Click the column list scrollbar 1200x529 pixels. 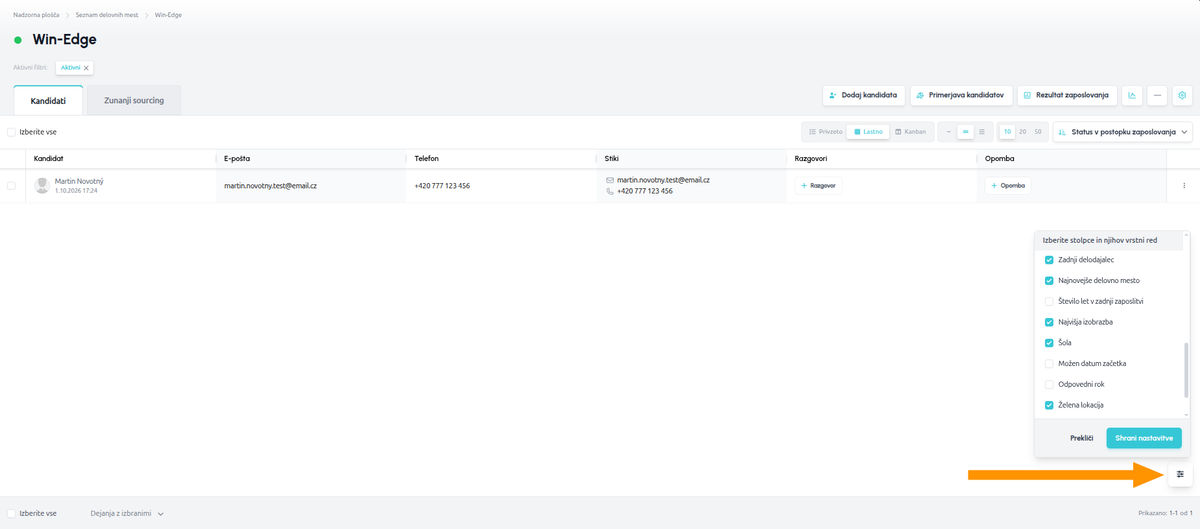(x=1187, y=369)
